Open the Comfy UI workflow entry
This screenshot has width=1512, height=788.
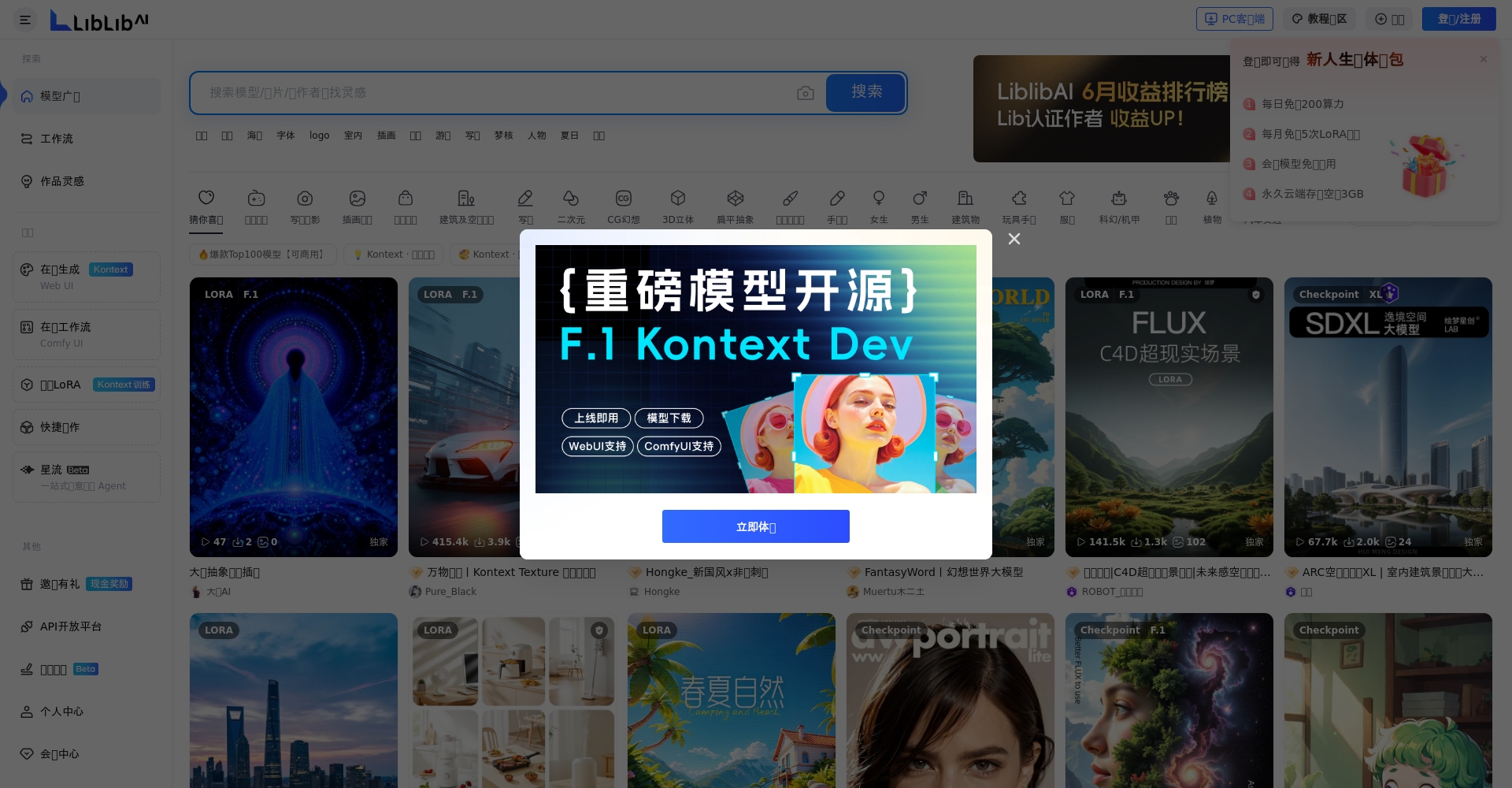87,334
